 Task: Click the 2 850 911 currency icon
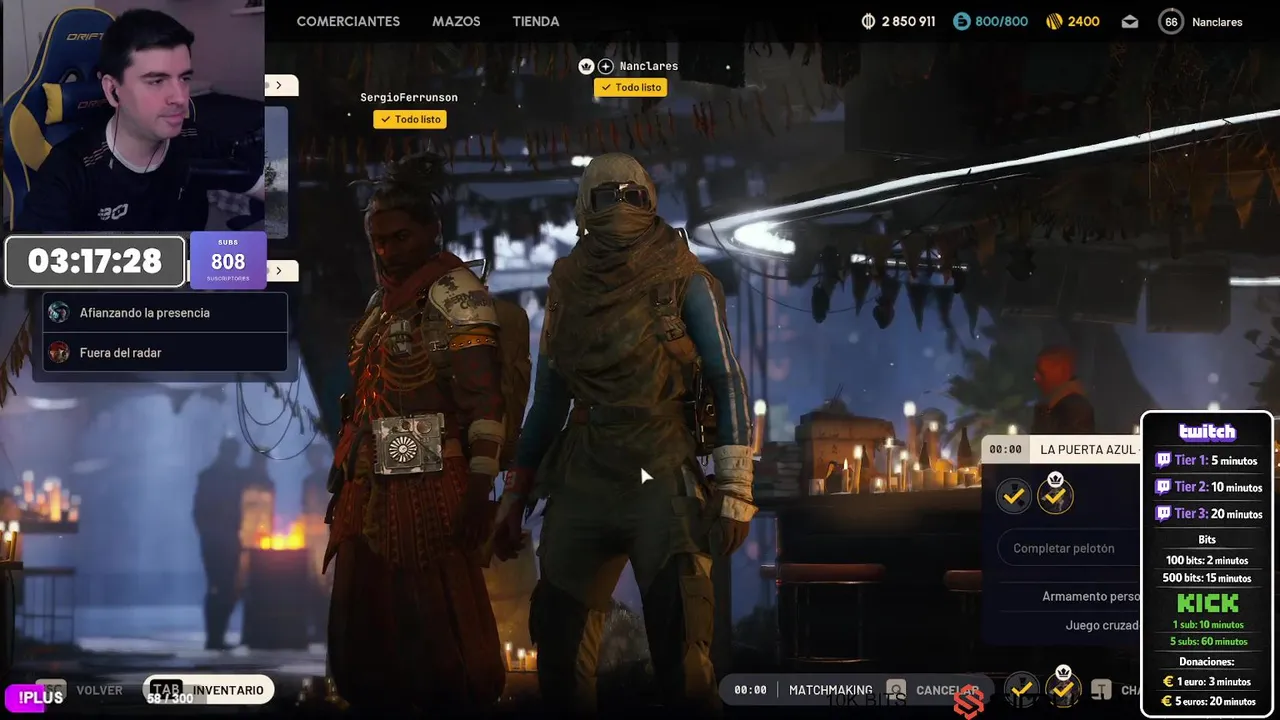pyautogui.click(x=868, y=21)
